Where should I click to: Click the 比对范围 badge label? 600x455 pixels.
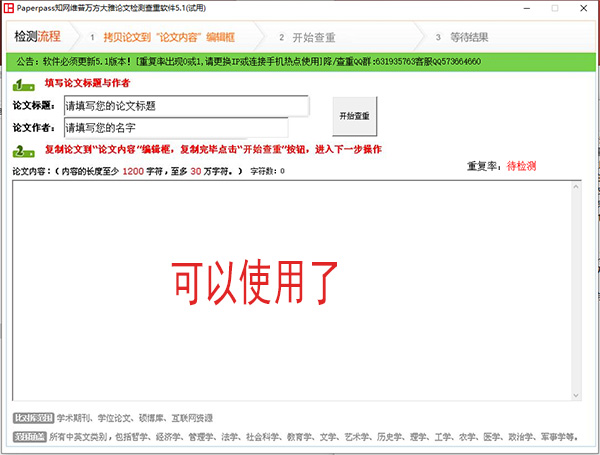point(34,418)
